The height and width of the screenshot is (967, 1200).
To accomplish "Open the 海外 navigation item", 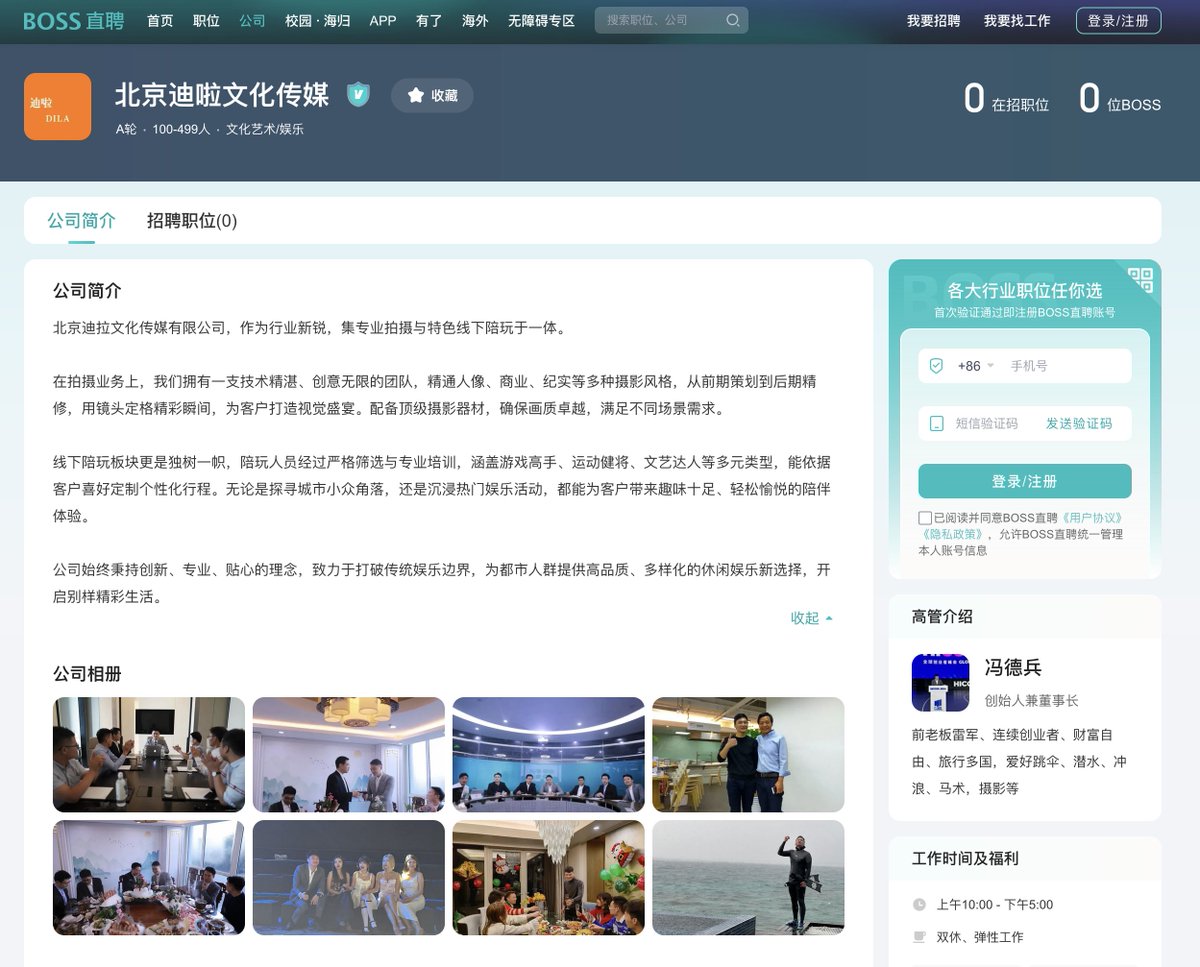I will (475, 20).
